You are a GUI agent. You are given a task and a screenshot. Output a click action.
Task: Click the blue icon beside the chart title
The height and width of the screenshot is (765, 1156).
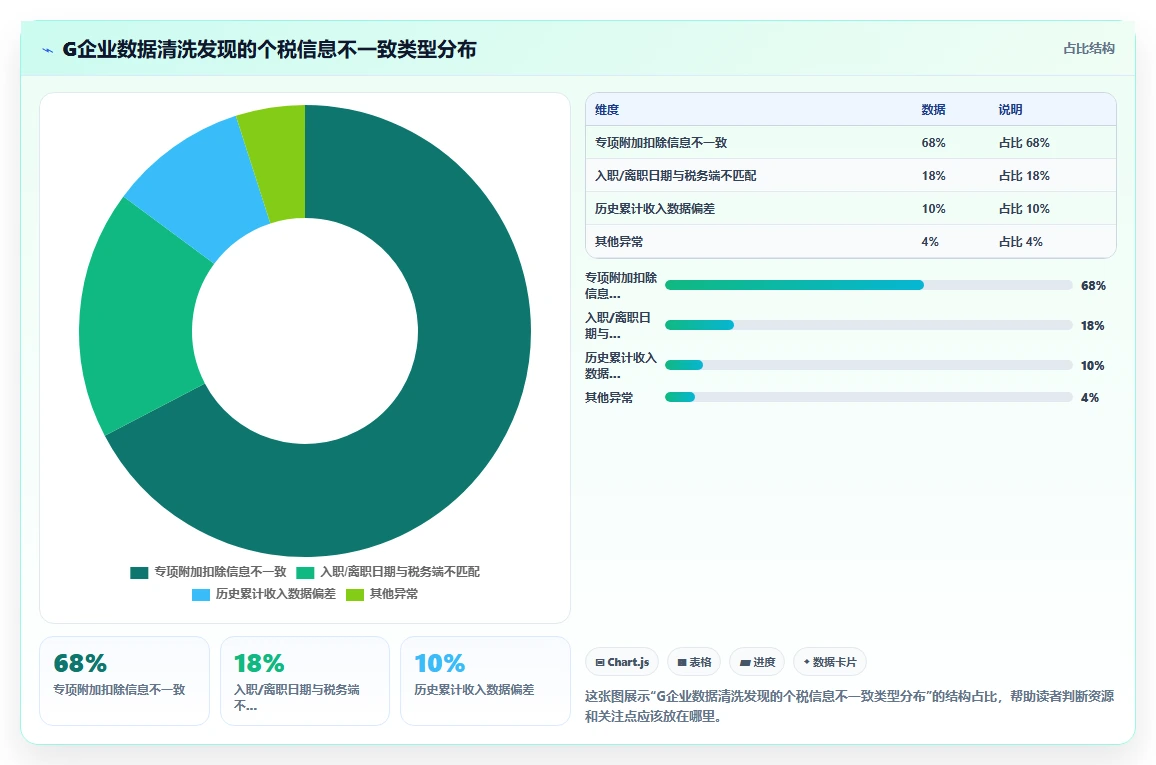tap(48, 50)
